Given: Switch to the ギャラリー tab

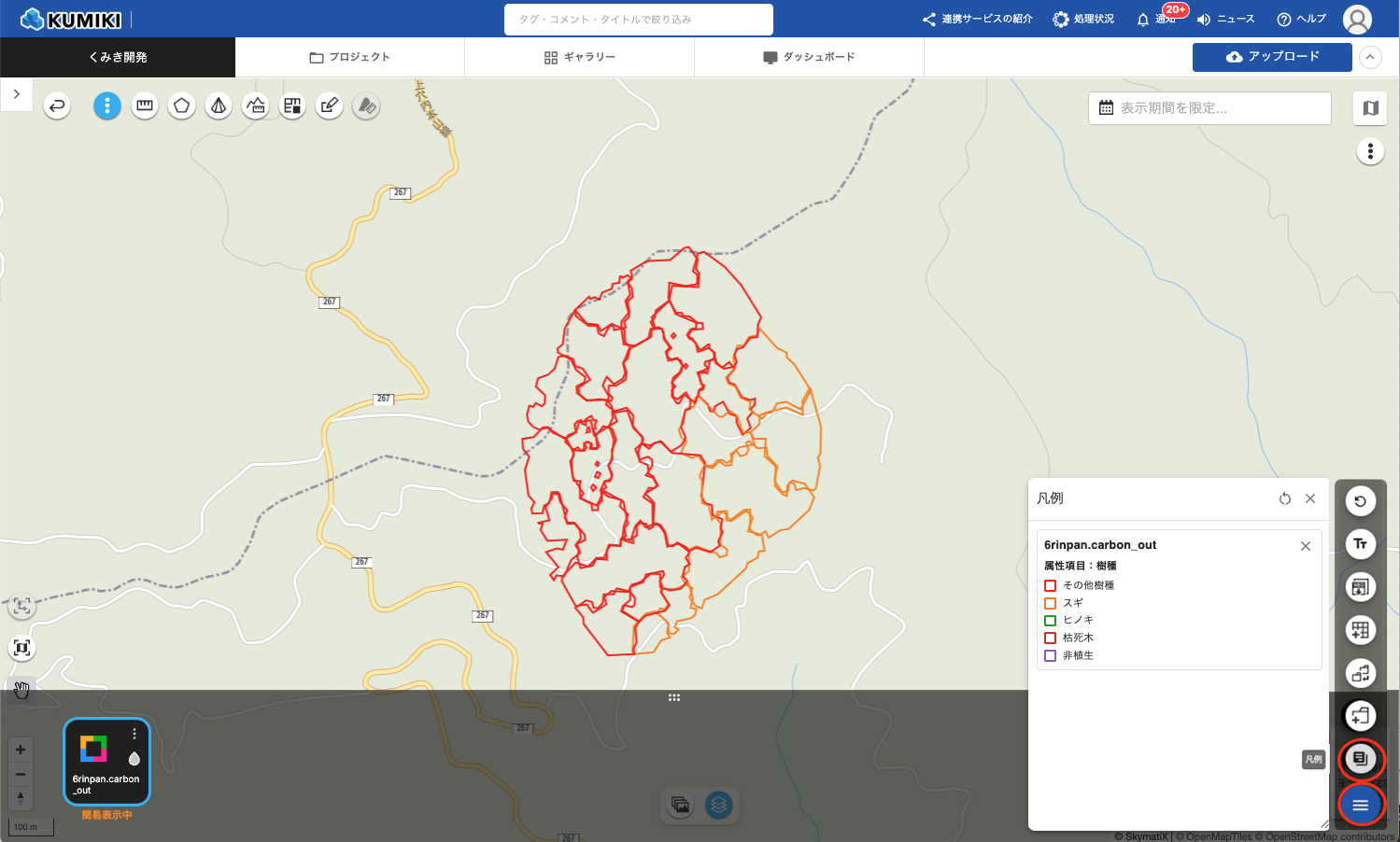Looking at the screenshot, I should [x=579, y=57].
